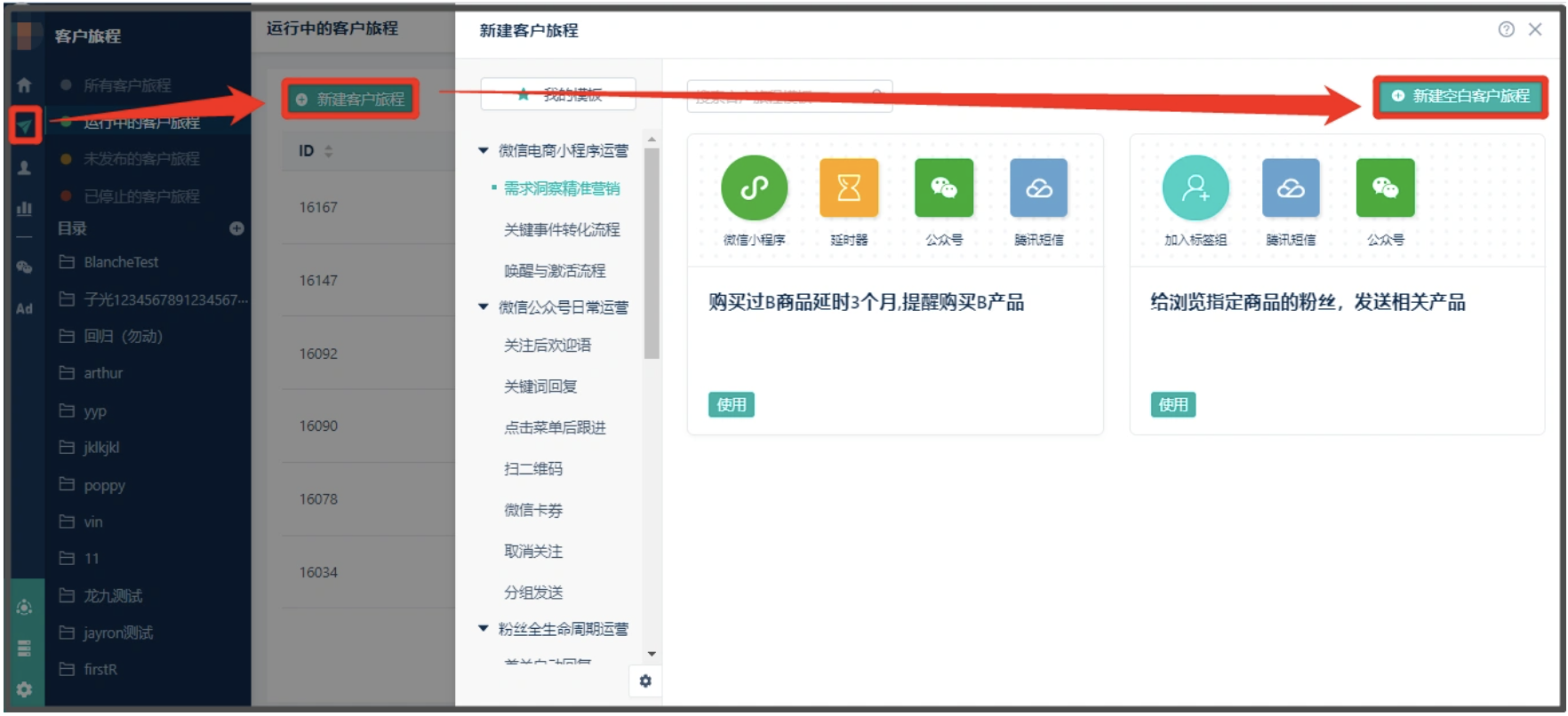Viewport: 1568px width, 716px height.
Task: Select 关注后欢迎语 template category
Action: (x=548, y=345)
